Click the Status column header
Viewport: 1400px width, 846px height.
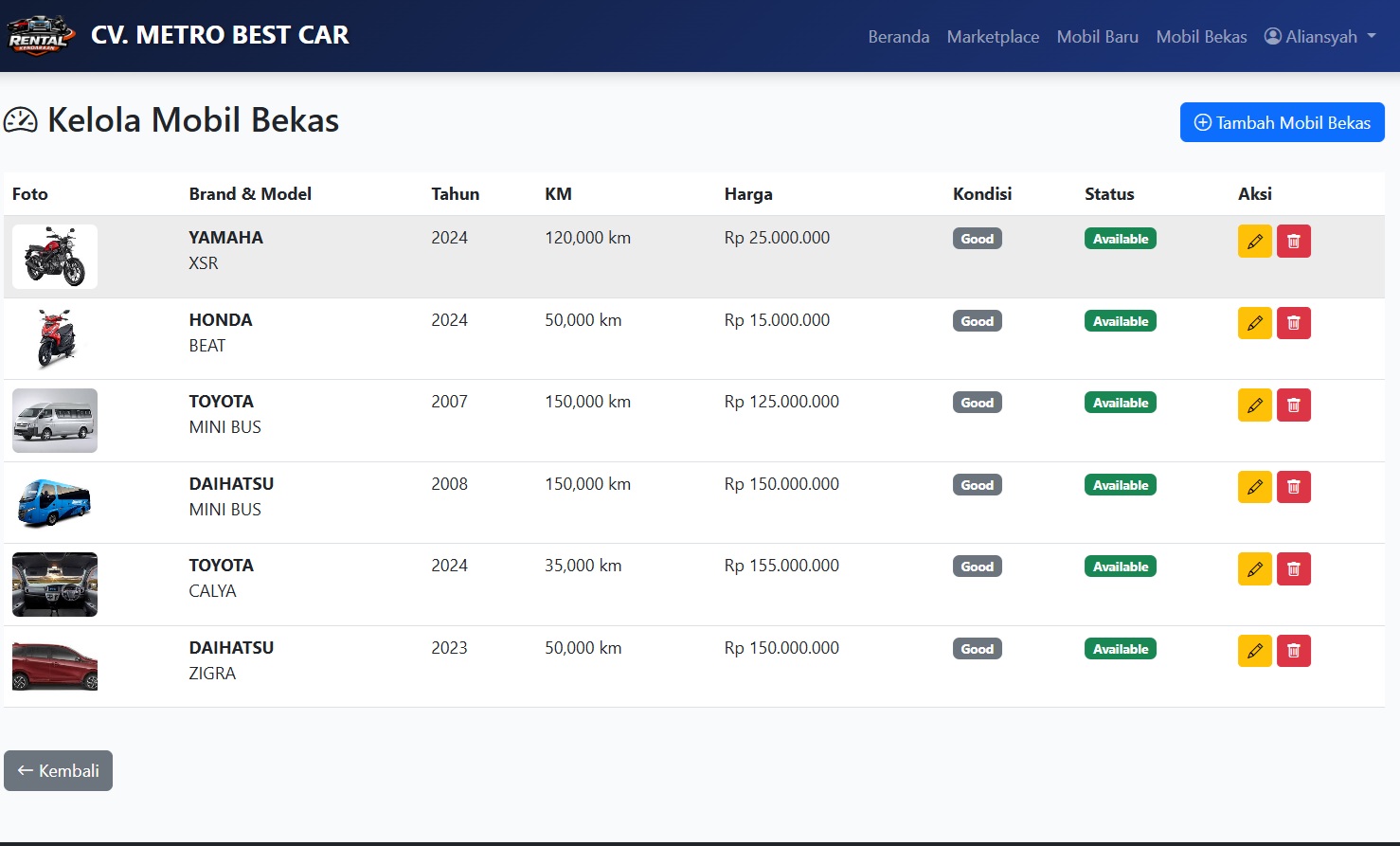click(1109, 193)
